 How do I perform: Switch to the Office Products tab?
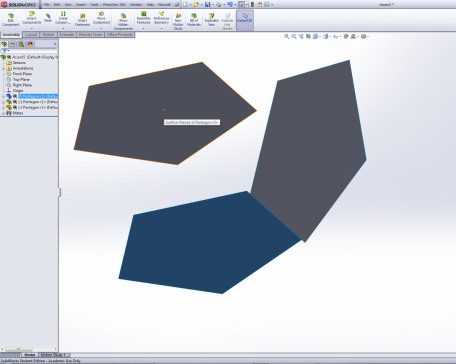pos(120,35)
